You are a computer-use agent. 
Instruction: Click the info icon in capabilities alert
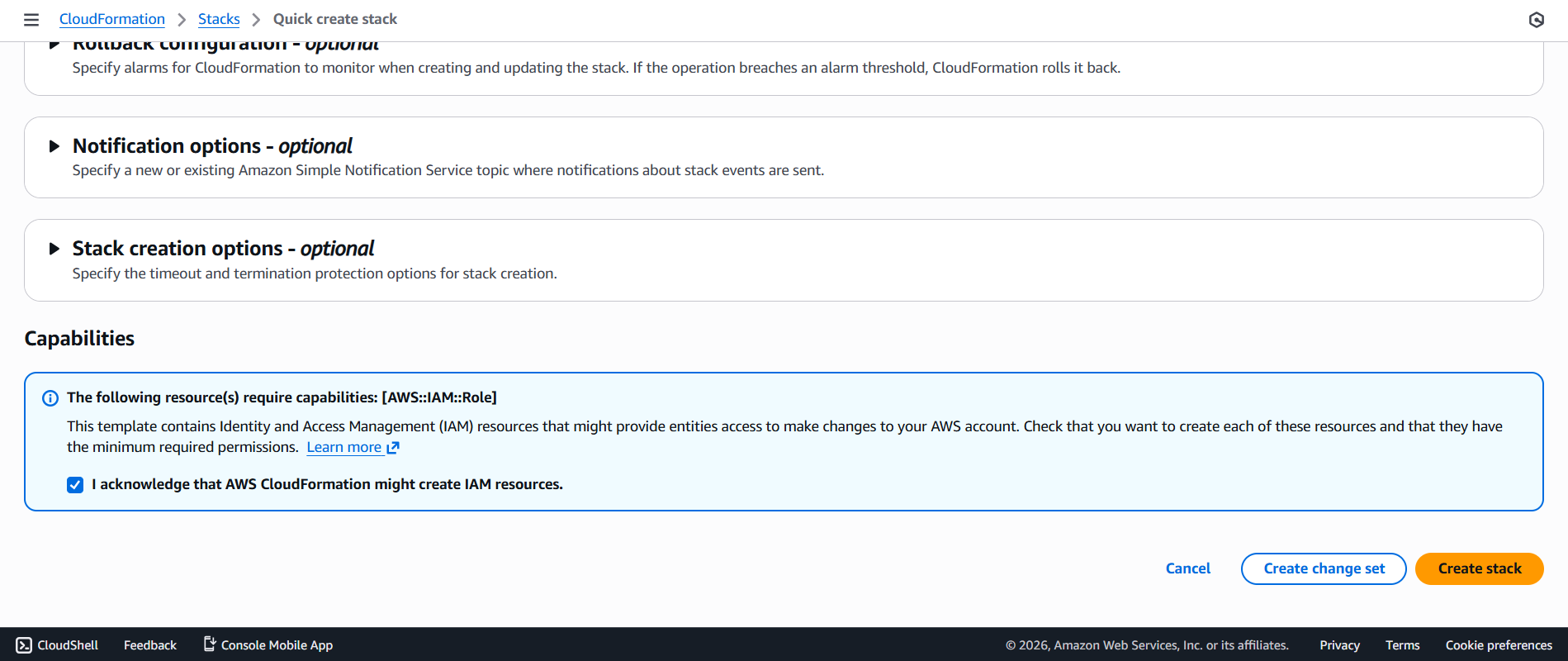click(x=50, y=398)
